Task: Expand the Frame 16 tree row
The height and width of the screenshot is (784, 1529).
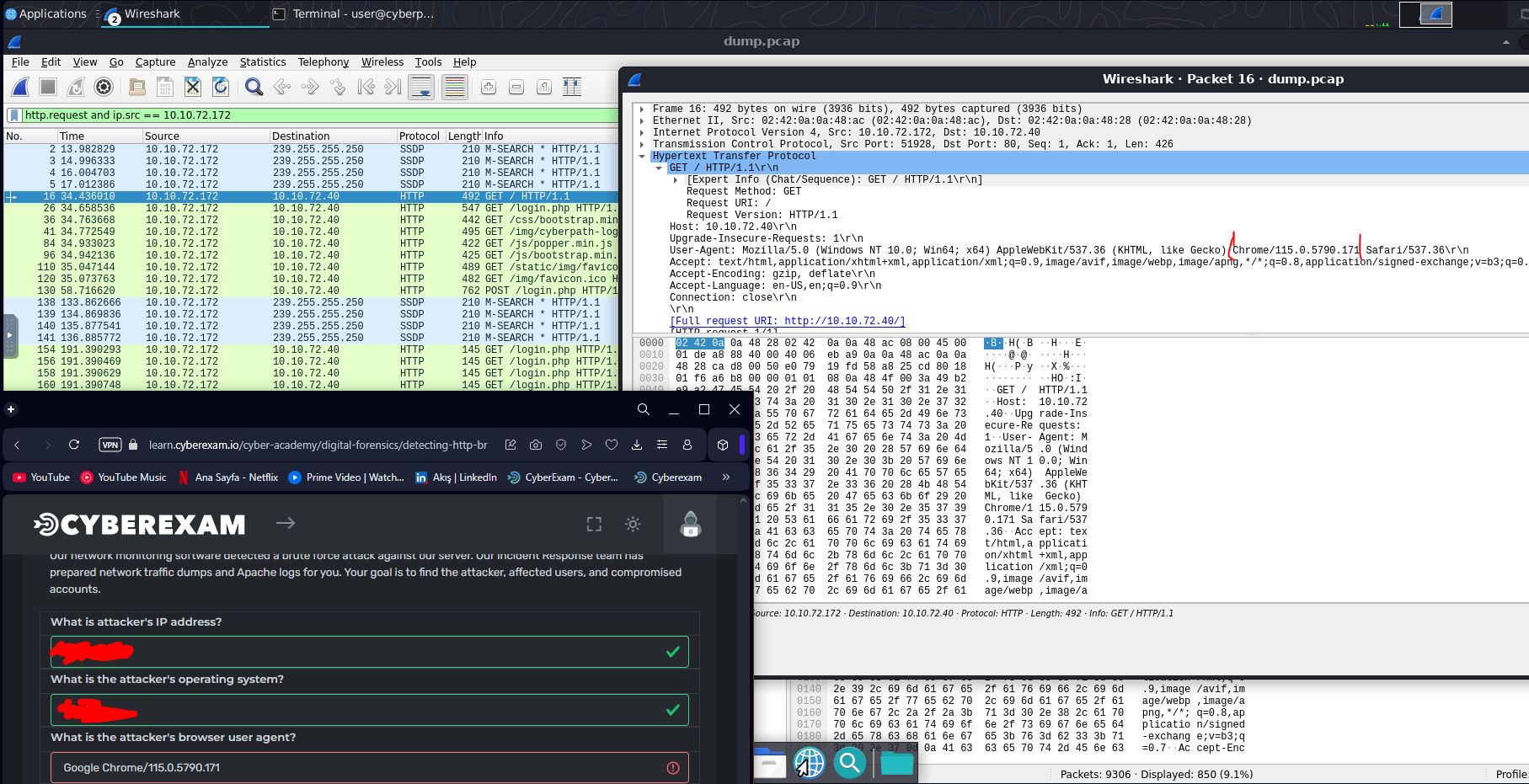Action: 642,109
